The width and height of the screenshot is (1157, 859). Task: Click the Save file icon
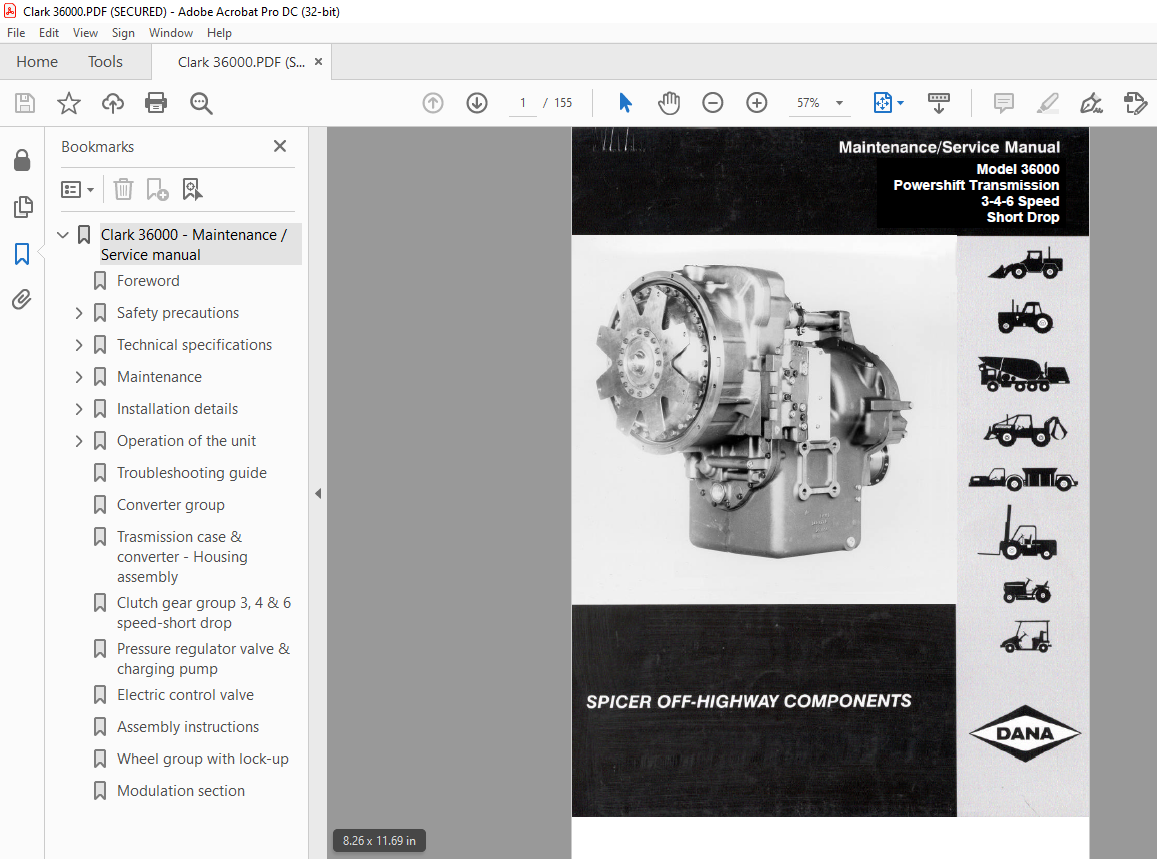[x=25, y=103]
